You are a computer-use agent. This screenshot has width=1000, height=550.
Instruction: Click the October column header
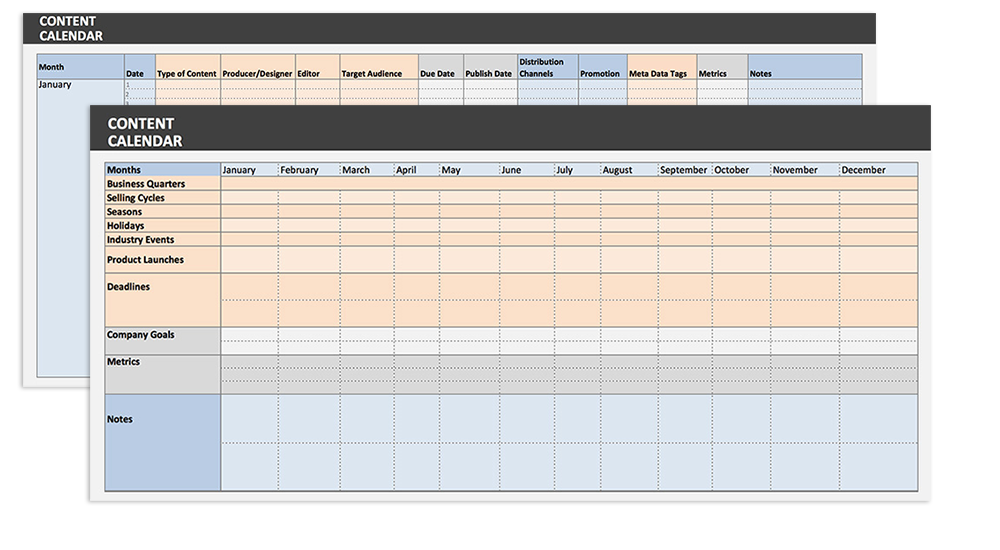click(741, 170)
